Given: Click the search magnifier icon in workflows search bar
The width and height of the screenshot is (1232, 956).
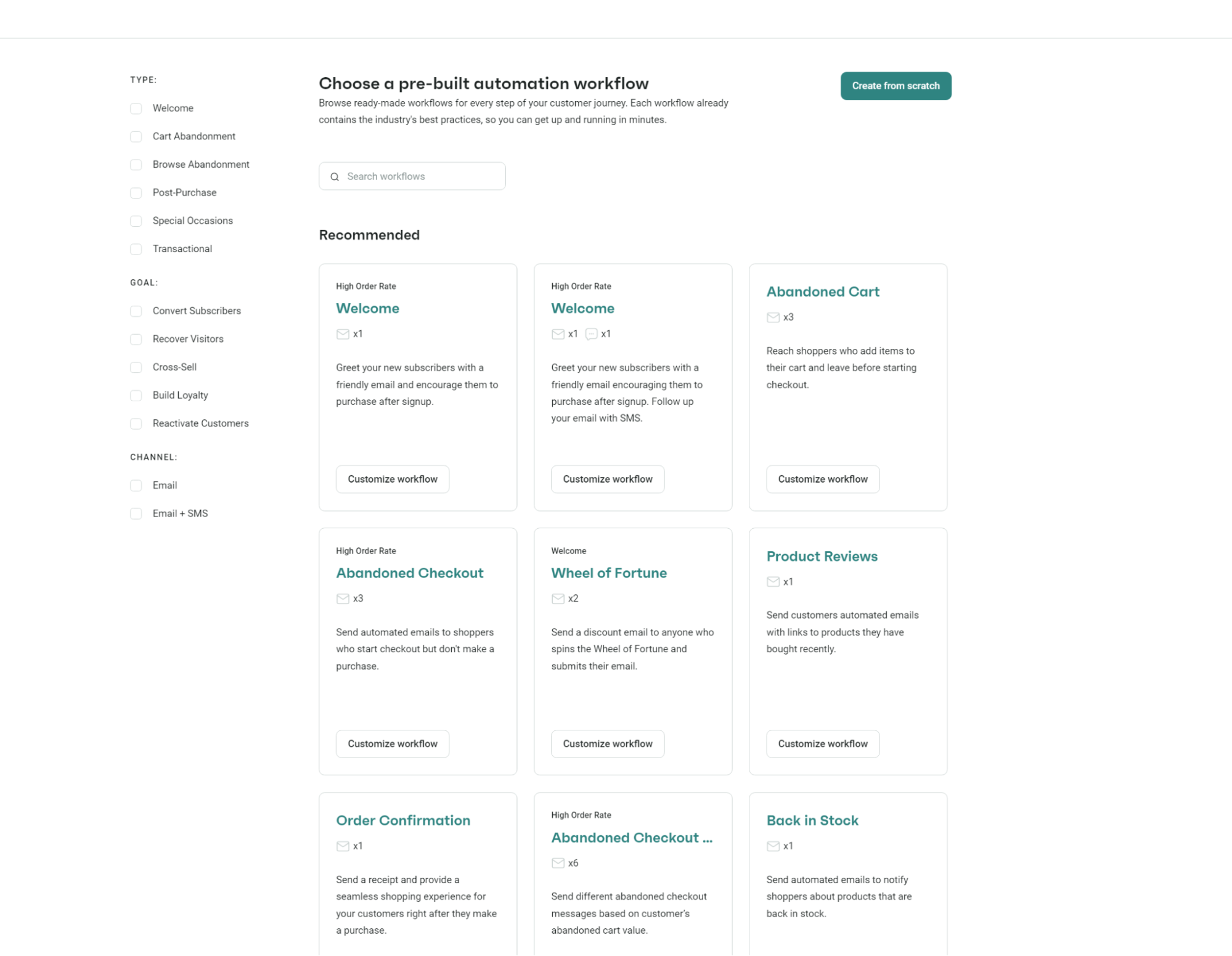Looking at the screenshot, I should tap(335, 176).
